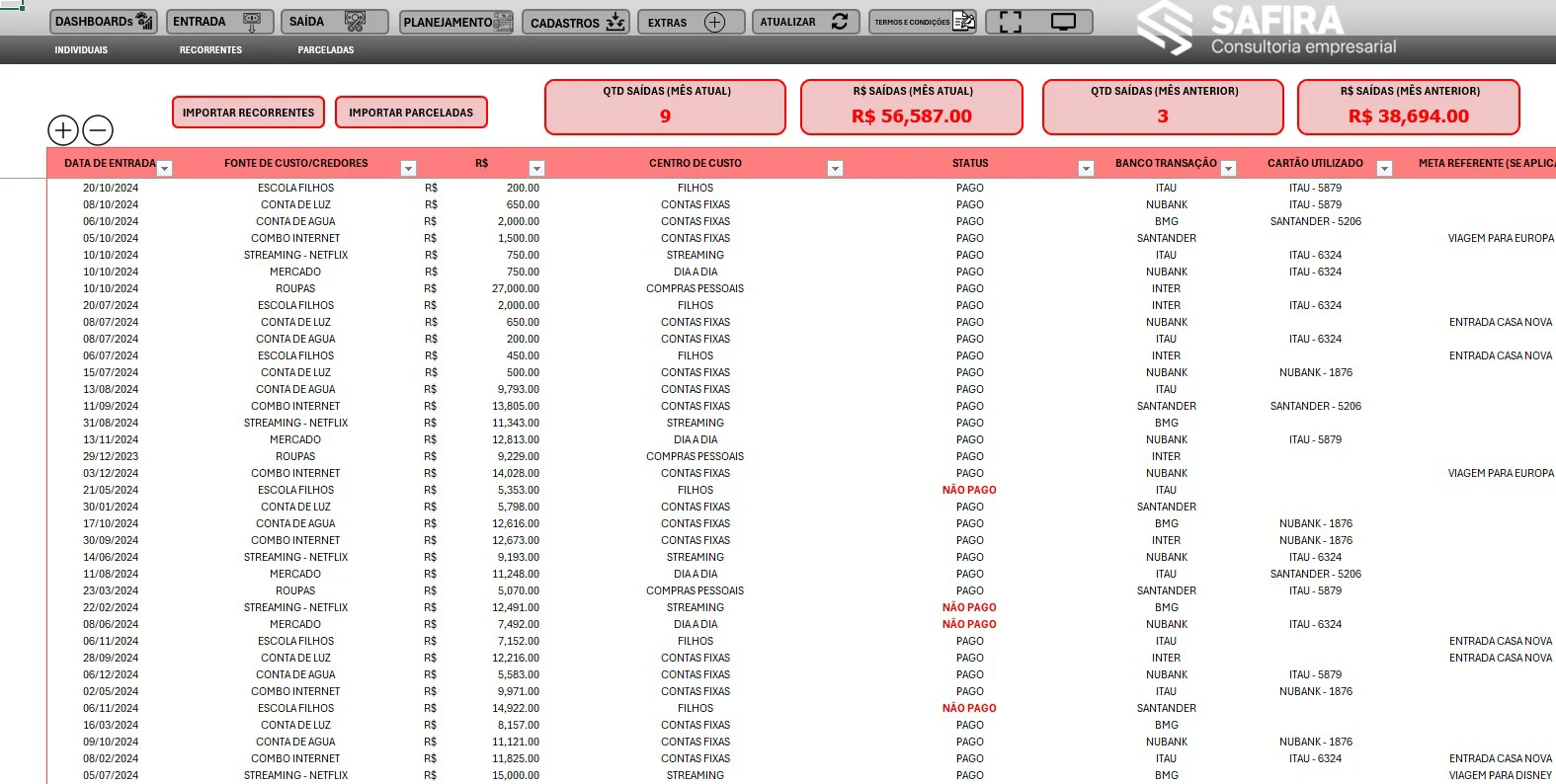Image resolution: width=1556 pixels, height=784 pixels.
Task: Open the Centro de Custo filter dropdown
Action: tap(835, 169)
